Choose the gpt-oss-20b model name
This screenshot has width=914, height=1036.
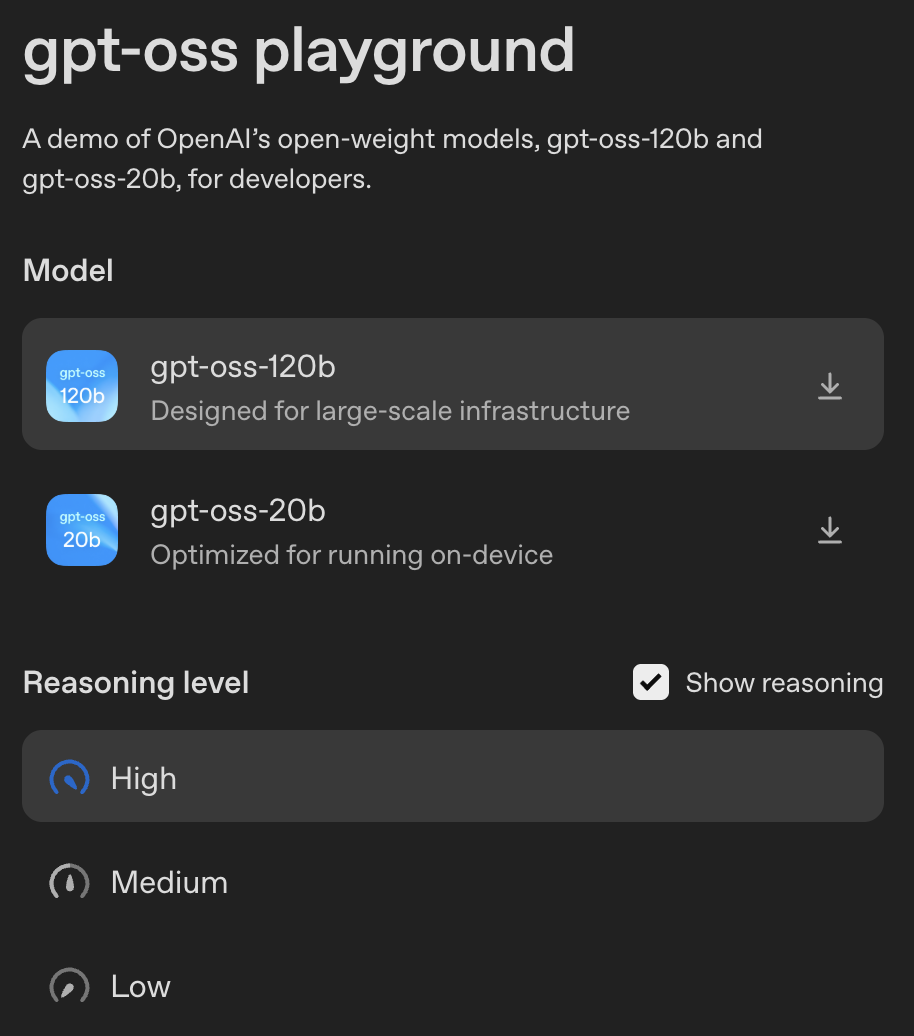(238, 511)
